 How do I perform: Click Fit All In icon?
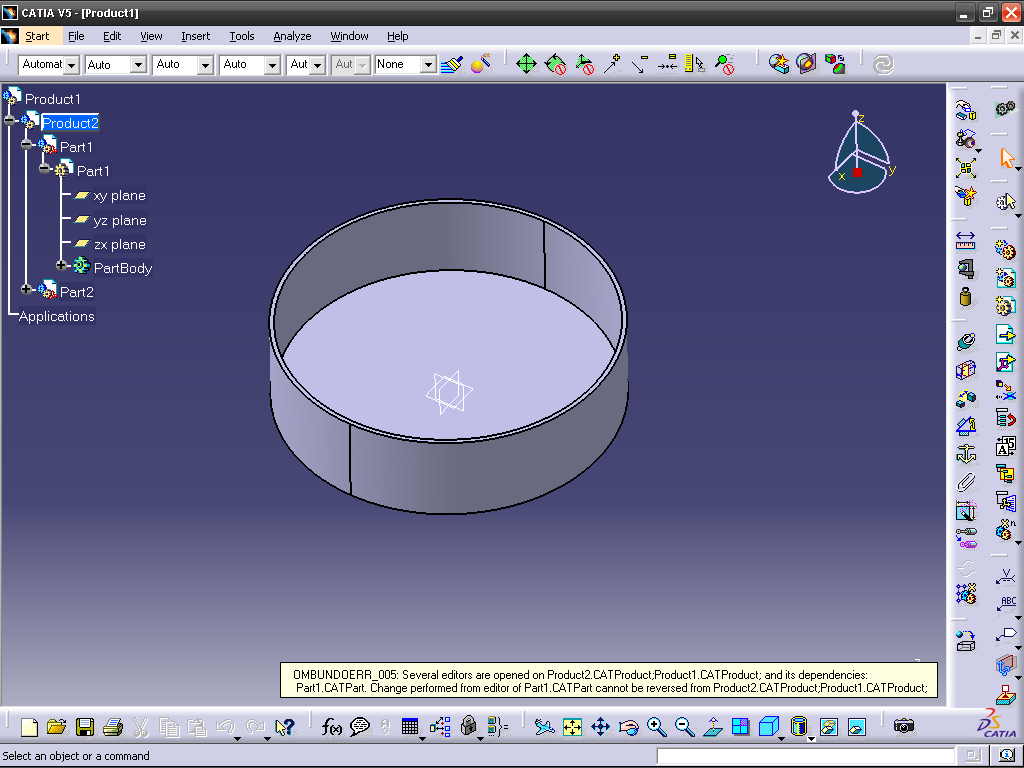point(572,726)
